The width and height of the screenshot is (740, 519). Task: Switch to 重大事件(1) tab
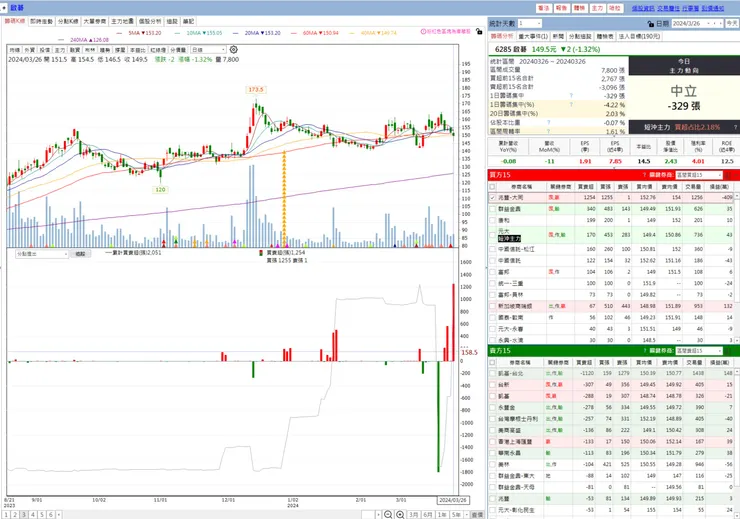pyautogui.click(x=533, y=36)
